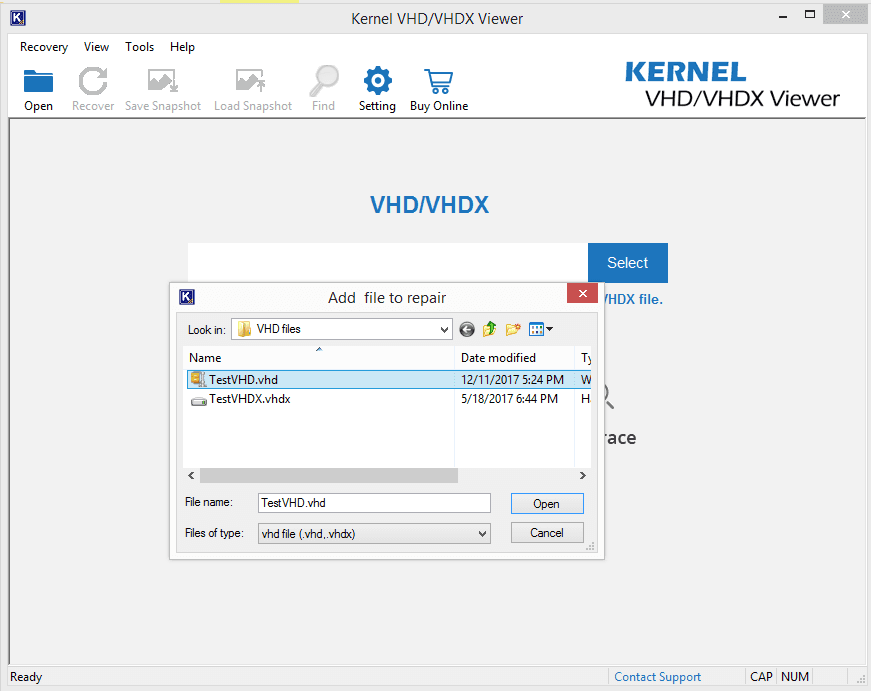The image size is (872, 691).
Task: Click the 12/11/2017 5:24 PM date cell
Action: point(512,380)
